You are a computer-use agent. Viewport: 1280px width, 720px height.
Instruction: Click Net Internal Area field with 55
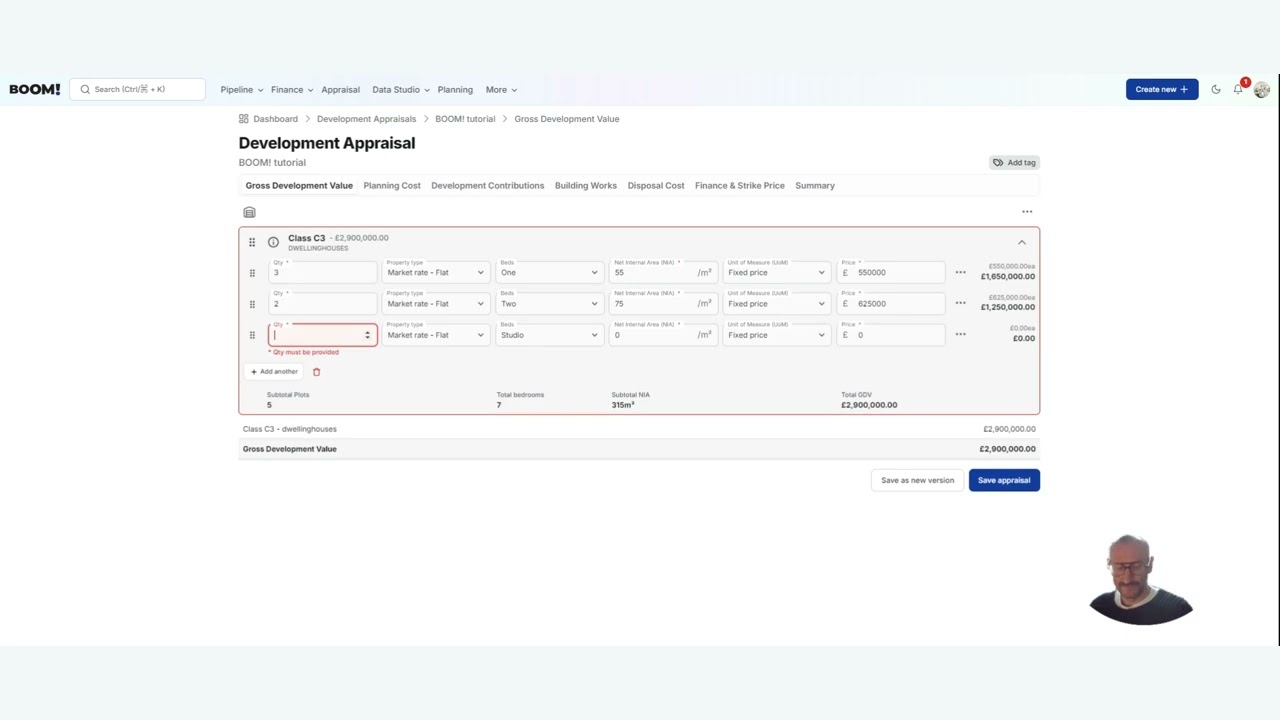(663, 272)
